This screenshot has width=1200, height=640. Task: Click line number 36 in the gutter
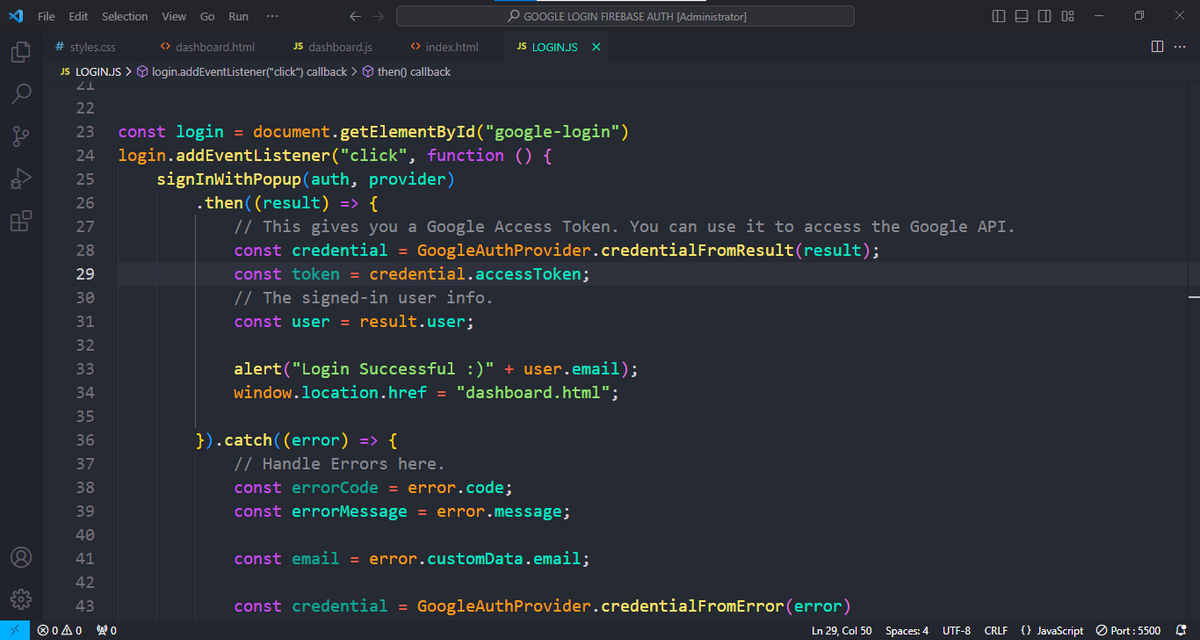[x=85, y=440]
